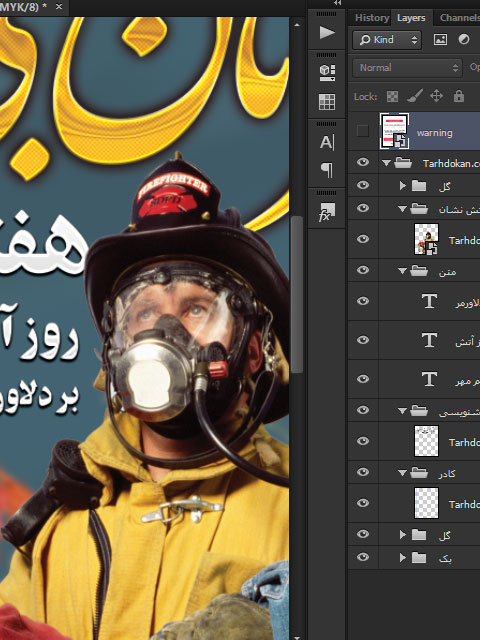Expand the بک group triangle
Viewport: 480px width, 640px height.
coord(403,558)
